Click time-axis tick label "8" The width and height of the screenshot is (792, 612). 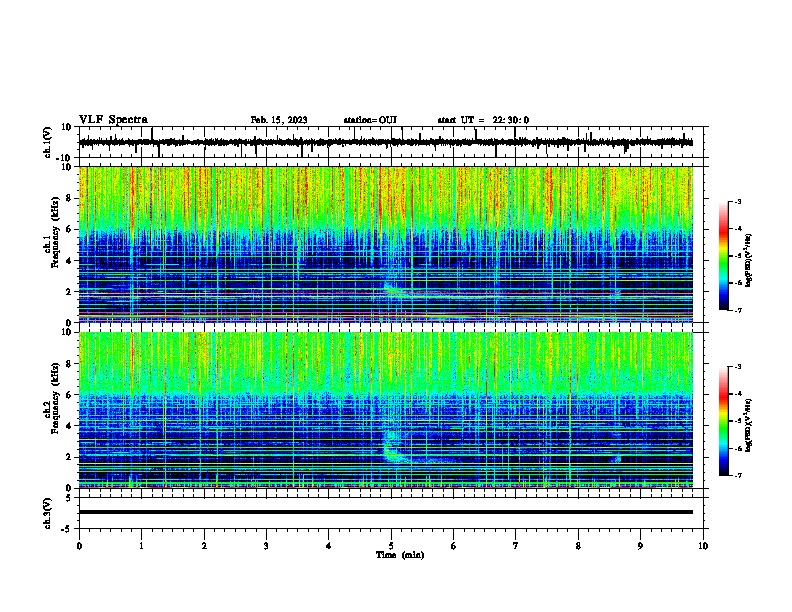tap(578, 546)
